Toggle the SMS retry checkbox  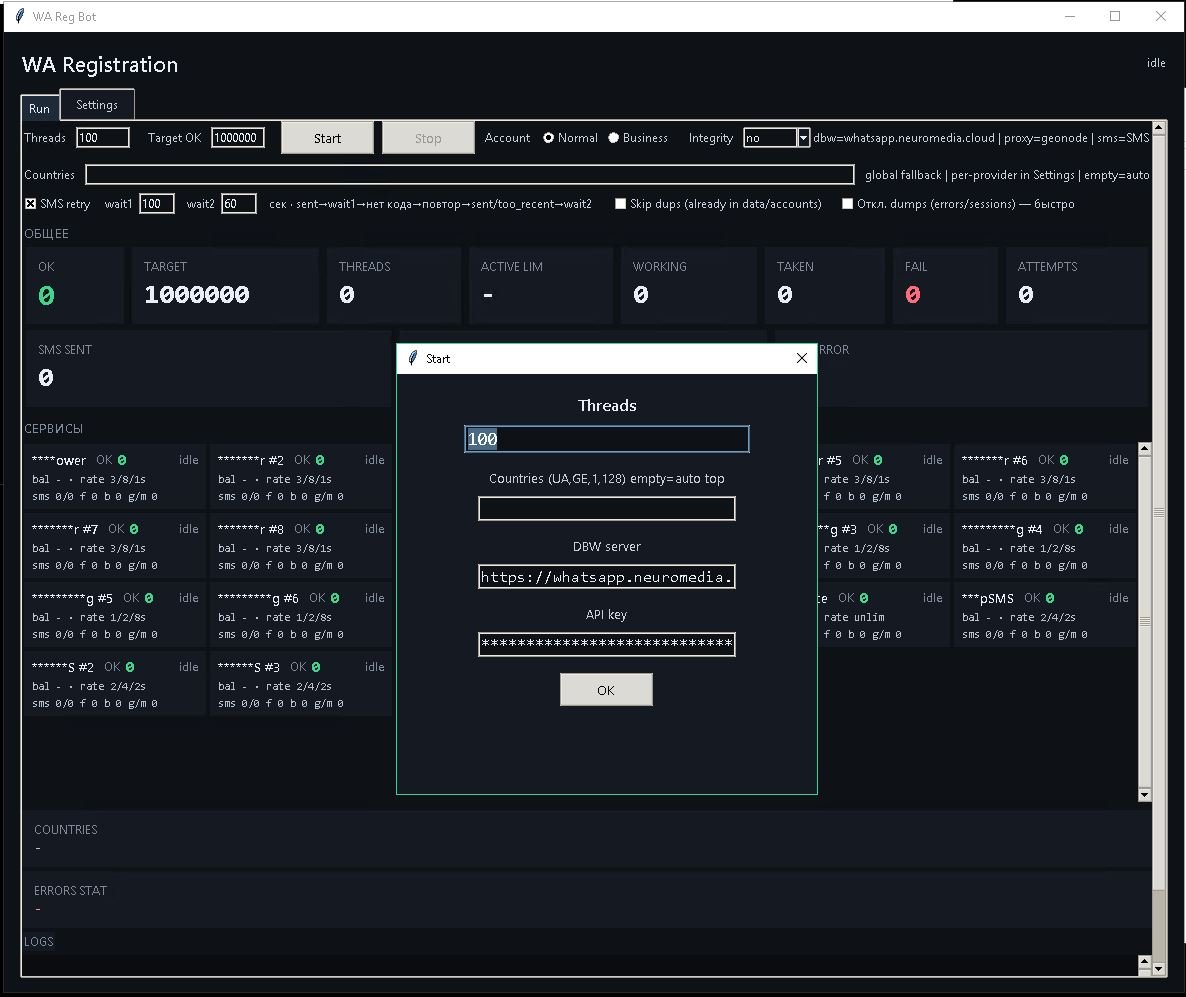coord(30,203)
